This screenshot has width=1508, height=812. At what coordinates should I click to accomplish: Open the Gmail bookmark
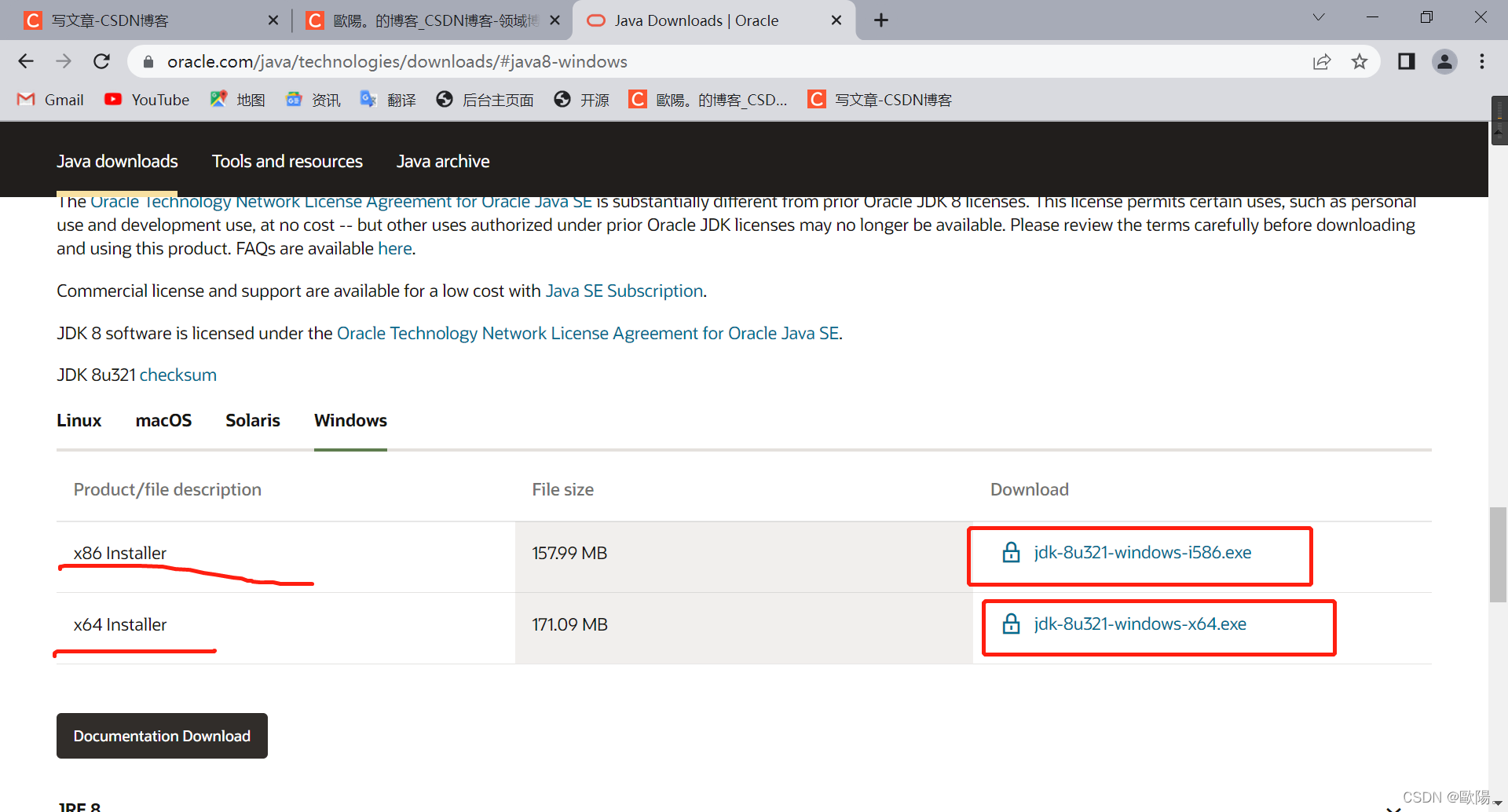coord(50,100)
